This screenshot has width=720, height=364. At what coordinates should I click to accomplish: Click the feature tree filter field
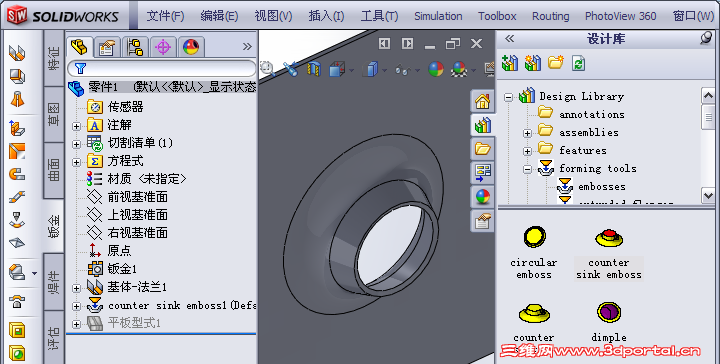162,69
